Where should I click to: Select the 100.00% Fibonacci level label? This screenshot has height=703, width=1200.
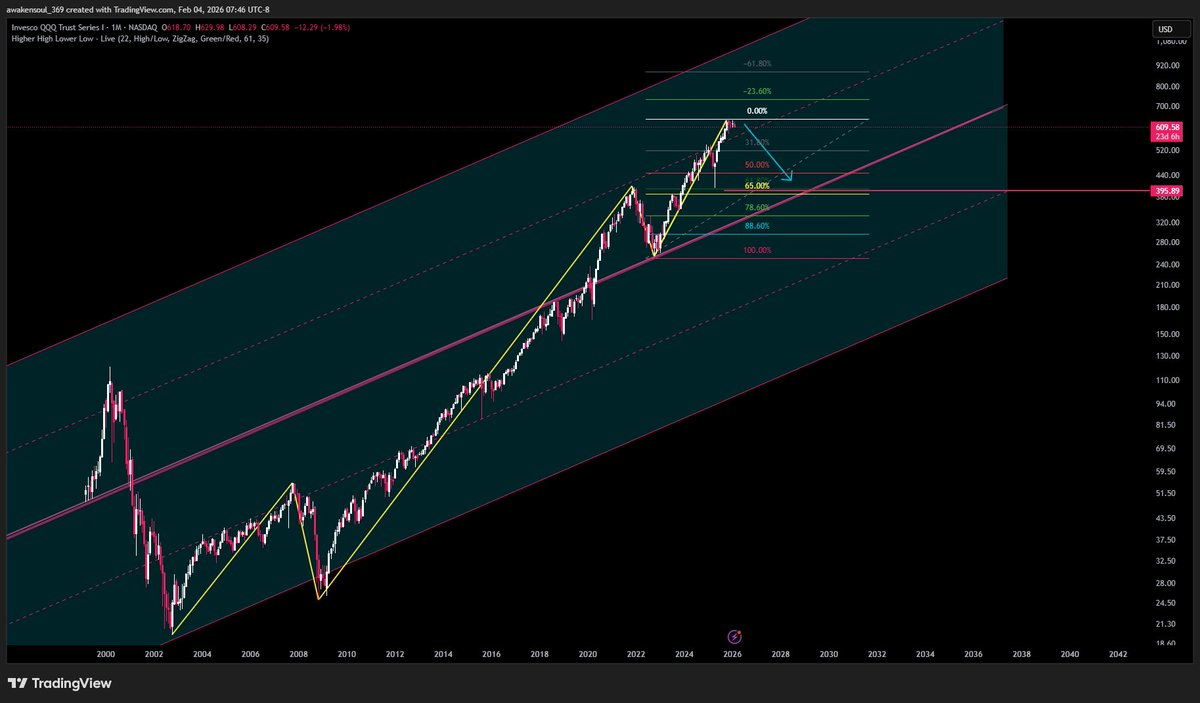point(757,250)
